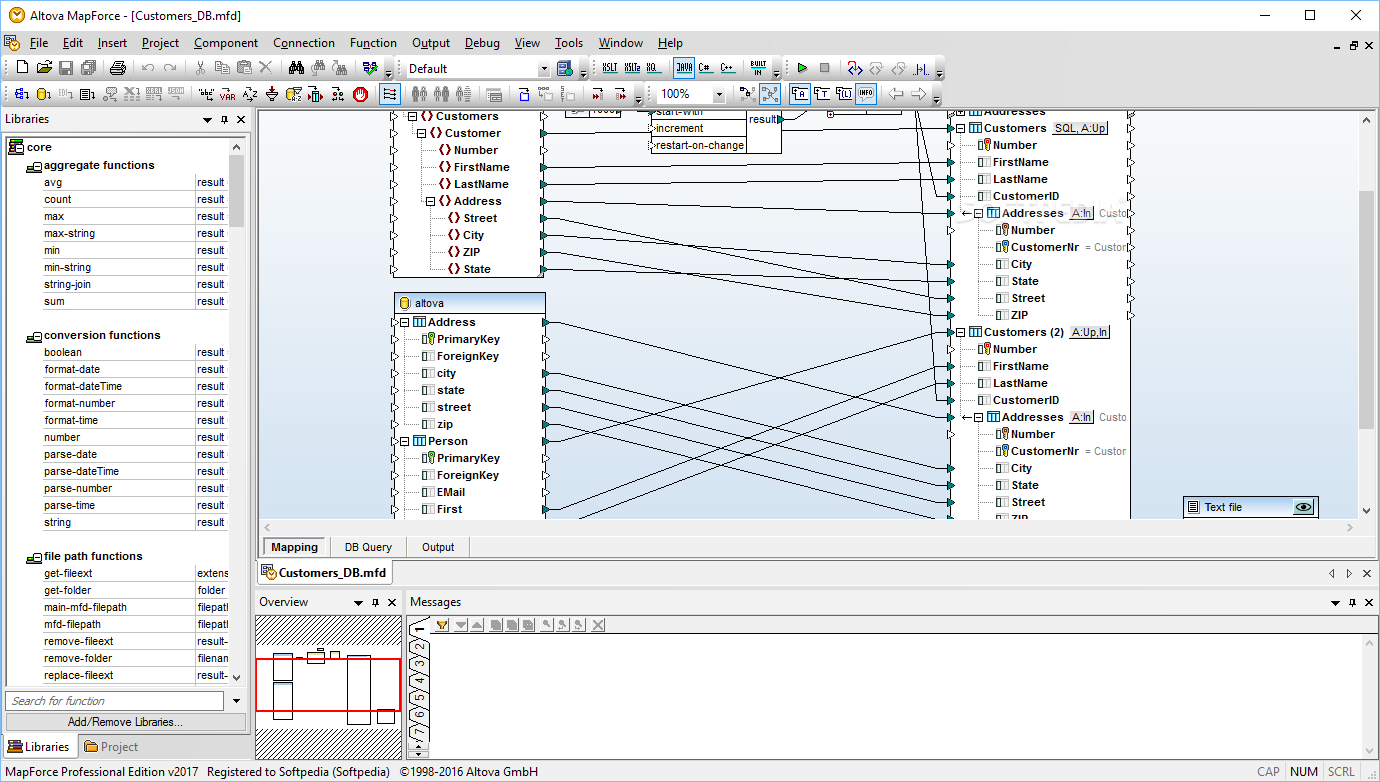
Task: Collapse the altova Address table node
Action: [x=404, y=322]
